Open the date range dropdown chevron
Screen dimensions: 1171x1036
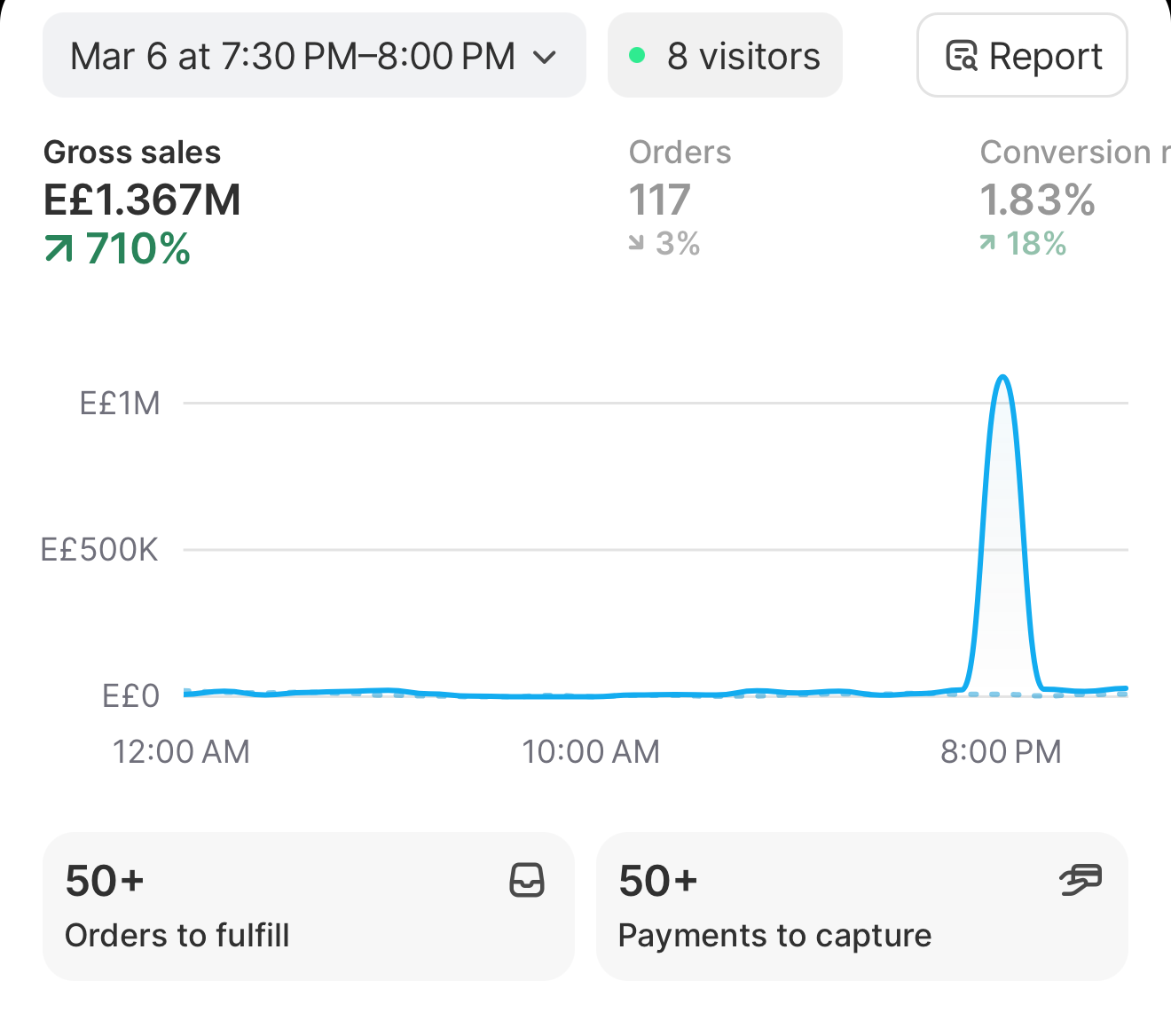[544, 58]
